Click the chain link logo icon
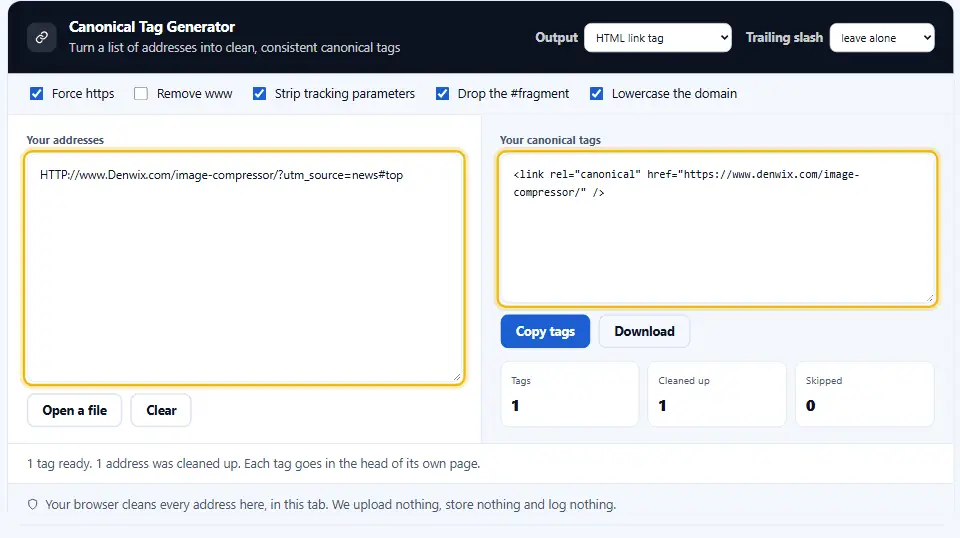The height and width of the screenshot is (538, 960). click(42, 37)
